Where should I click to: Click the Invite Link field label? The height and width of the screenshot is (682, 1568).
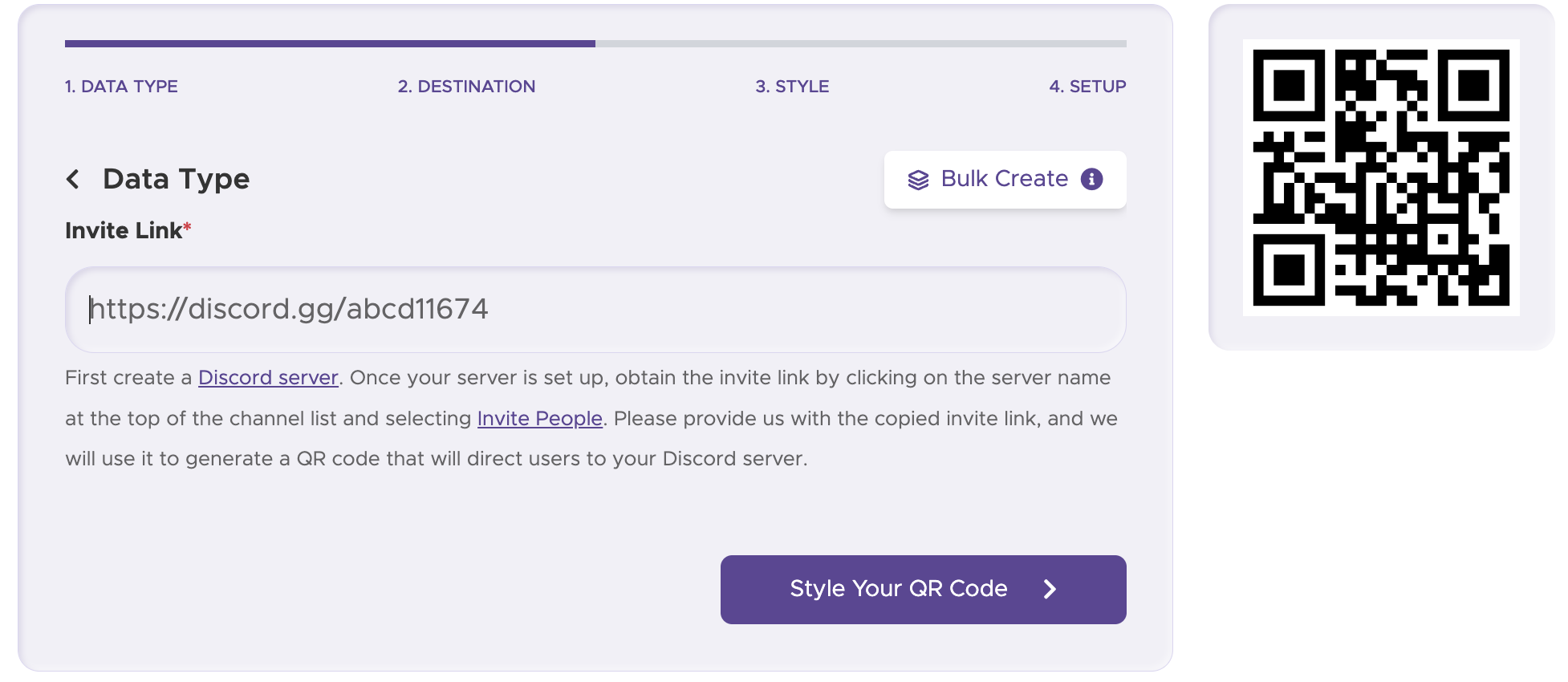[x=124, y=231]
